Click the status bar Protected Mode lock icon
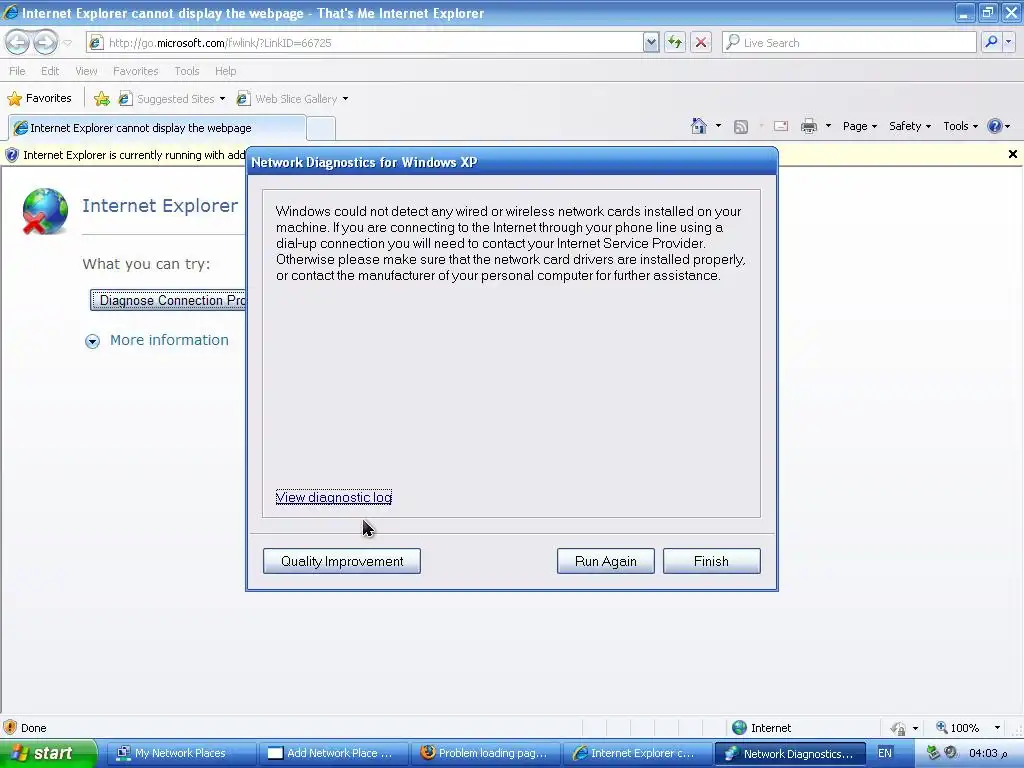The image size is (1024, 768). click(x=899, y=728)
